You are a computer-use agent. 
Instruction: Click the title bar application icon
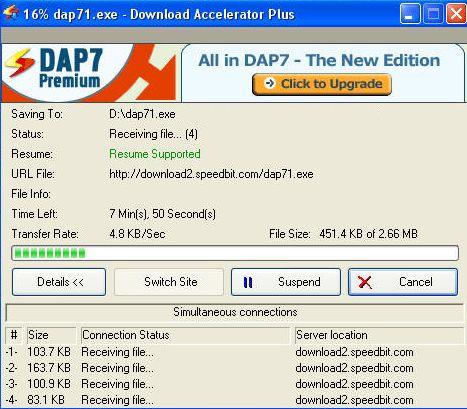tap(11, 13)
